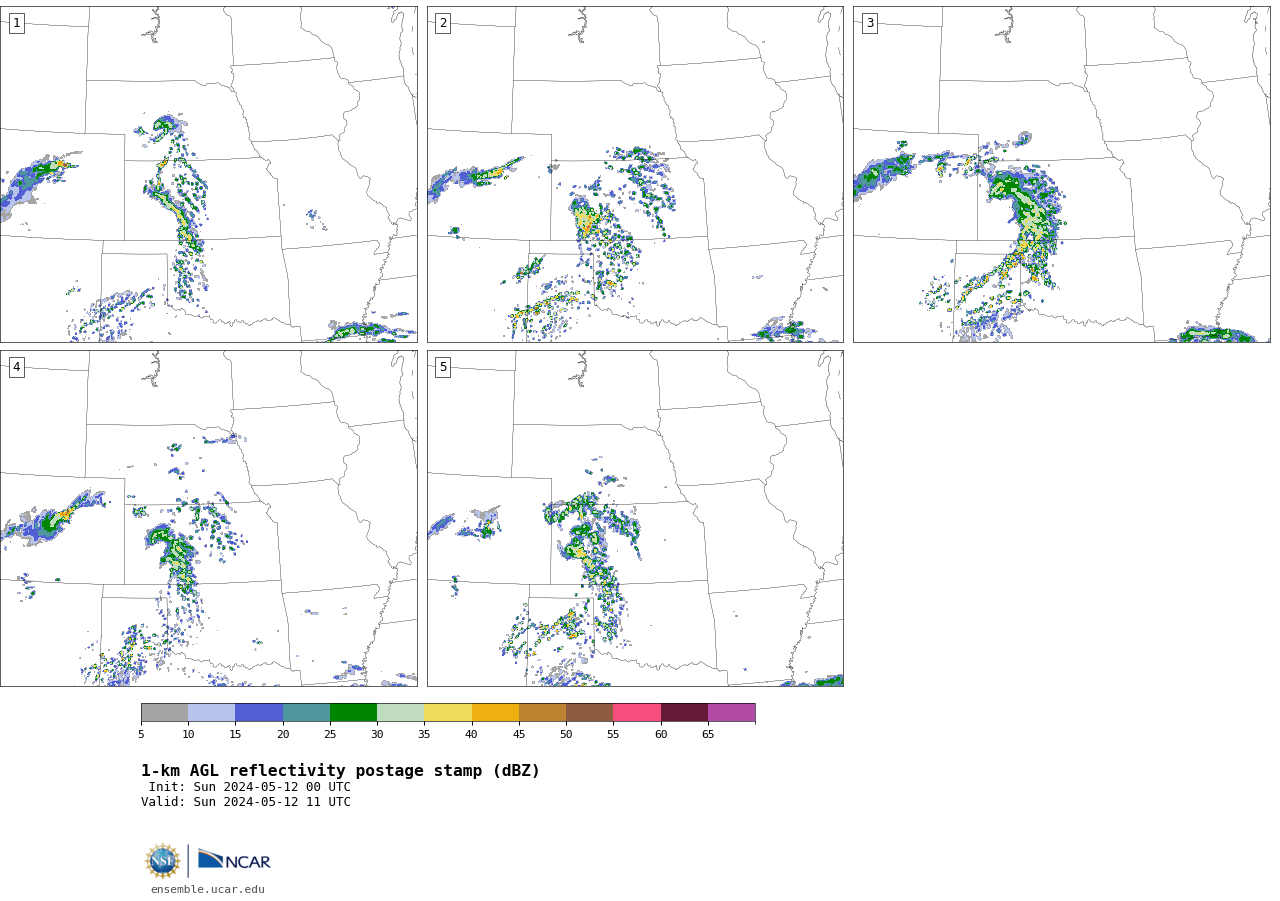Click the NSF logo icon

pos(162,861)
